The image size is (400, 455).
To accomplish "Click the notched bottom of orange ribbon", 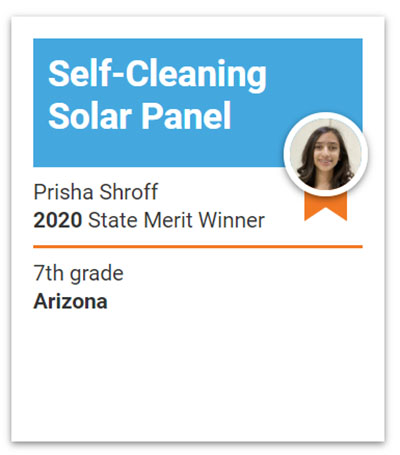I will 326,215.
